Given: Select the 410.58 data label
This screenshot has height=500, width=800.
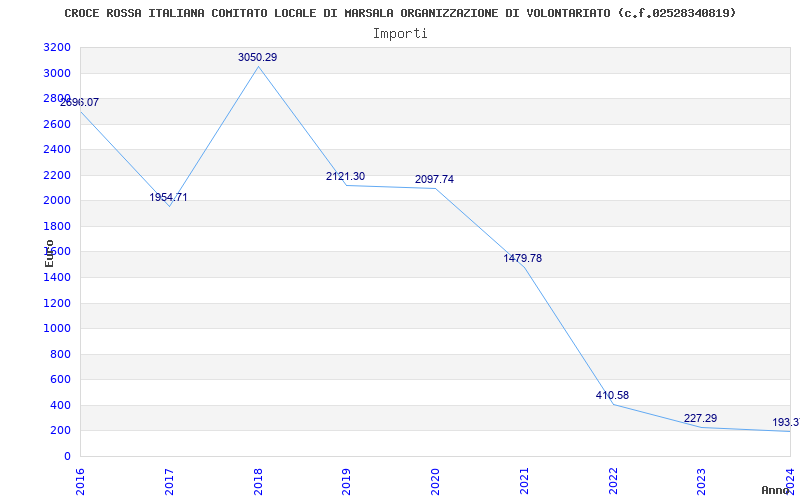Looking at the screenshot, I should [x=612, y=395].
